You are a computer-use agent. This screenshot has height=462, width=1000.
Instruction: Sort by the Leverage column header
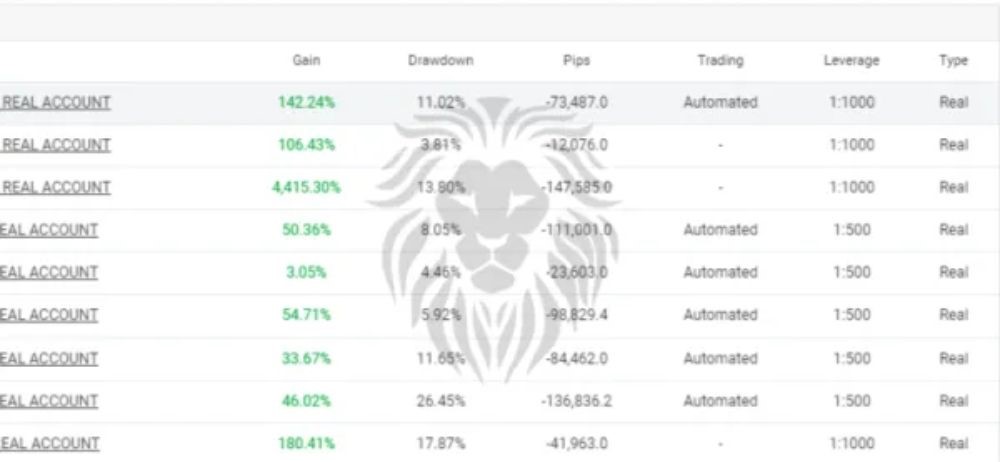(x=851, y=61)
